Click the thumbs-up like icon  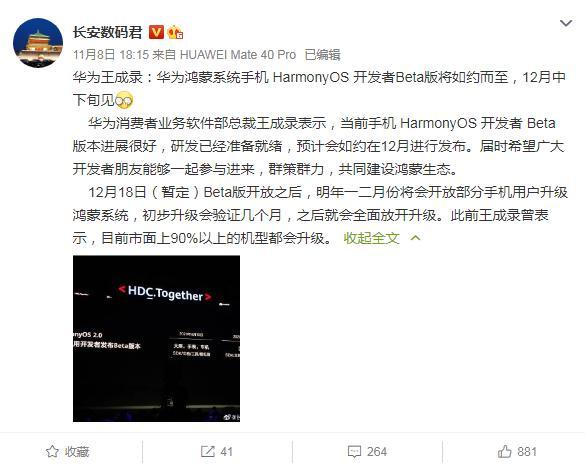tap(504, 452)
